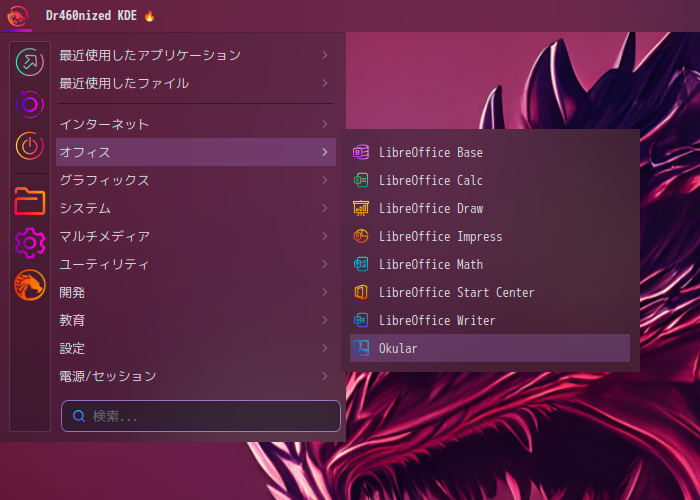This screenshot has width=700, height=500.
Task: Expand the インターネット chevron
Action: point(325,124)
